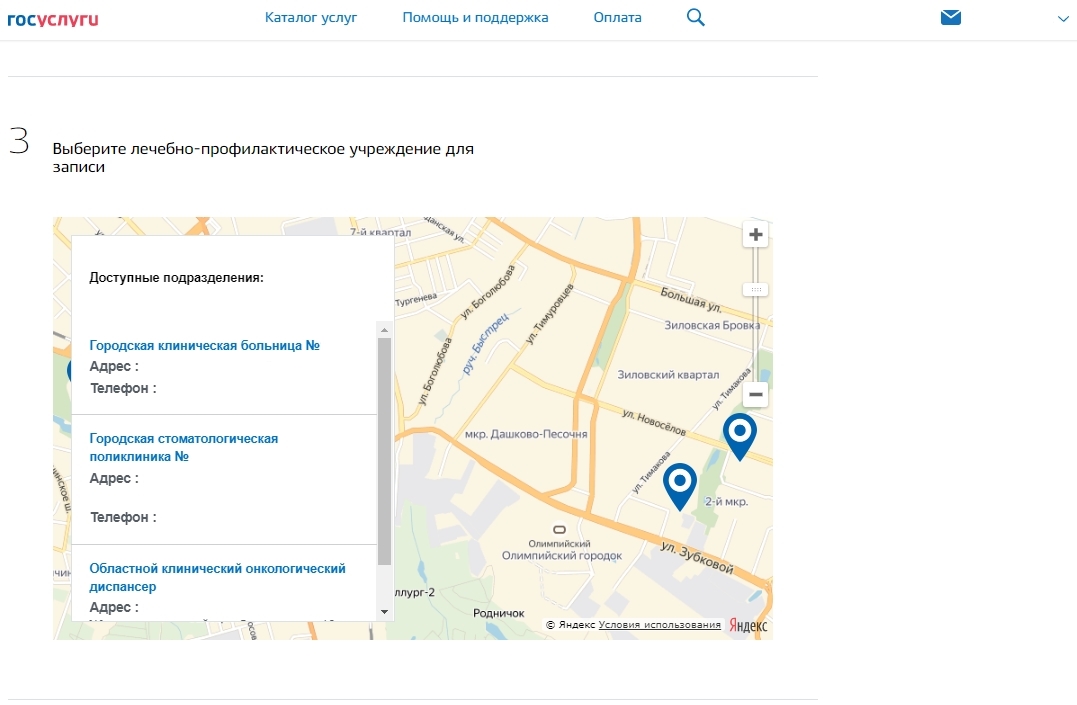Click 'ул. Тимуровцев' street label
1077x705 pixels.
point(549,313)
